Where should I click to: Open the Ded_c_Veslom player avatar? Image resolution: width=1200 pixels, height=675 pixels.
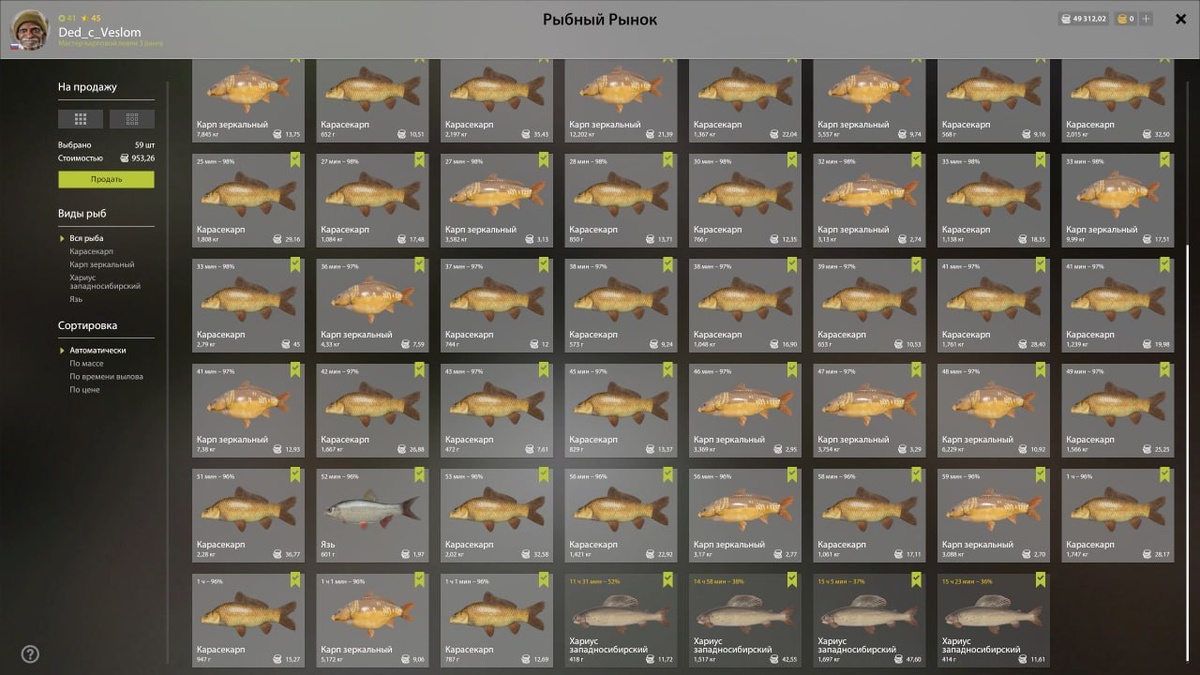tap(30, 30)
